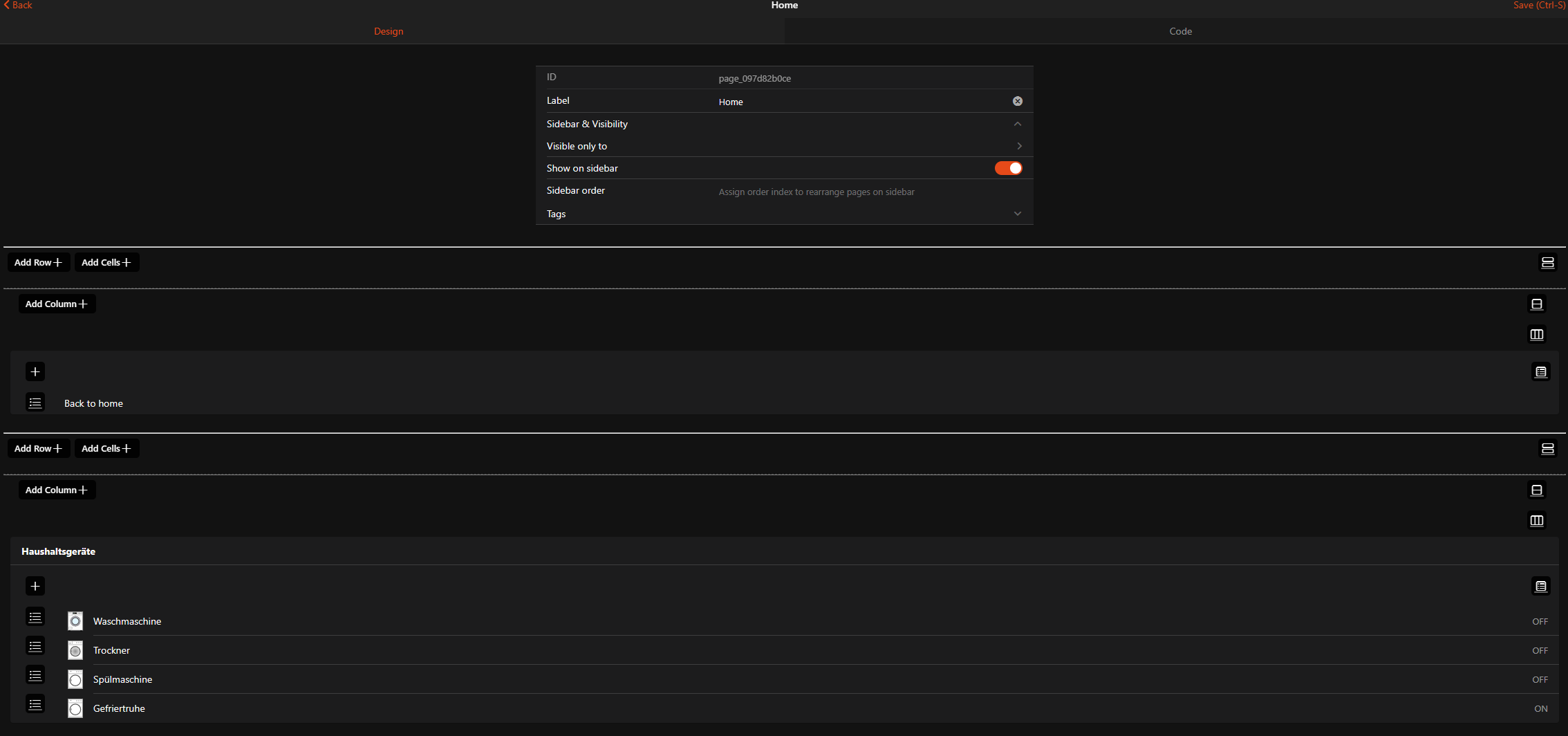Open Gefriertruhe item menu icon
This screenshot has height=736, width=1568.
point(35,704)
